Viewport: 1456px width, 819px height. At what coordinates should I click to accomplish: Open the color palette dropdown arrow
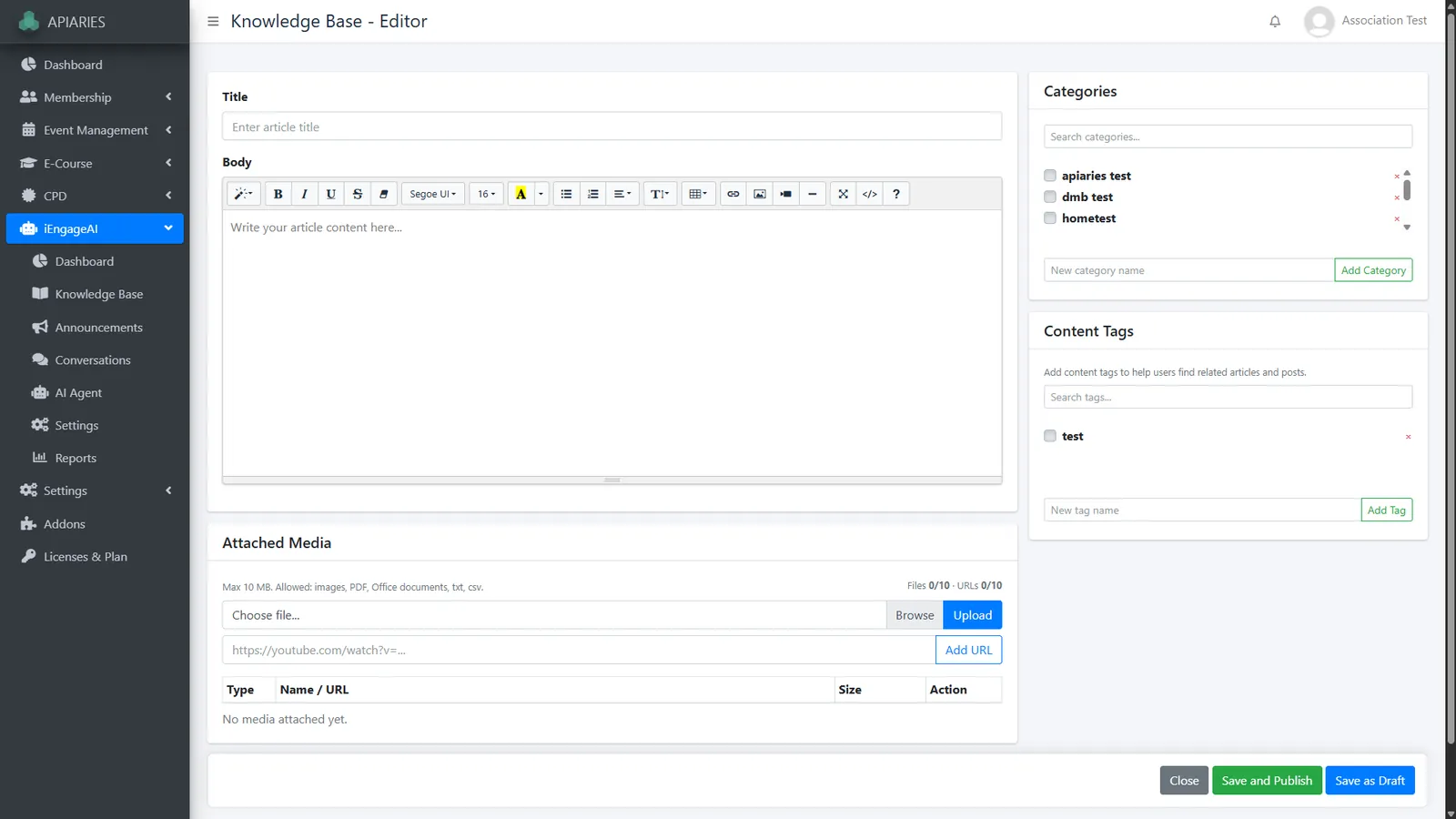coord(541,194)
